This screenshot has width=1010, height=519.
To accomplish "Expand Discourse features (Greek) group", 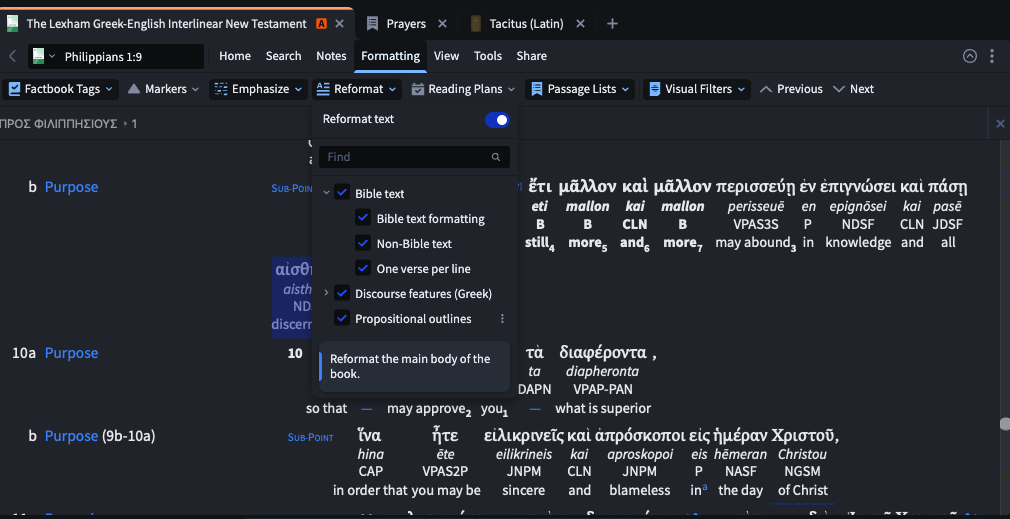I will pyautogui.click(x=326, y=293).
